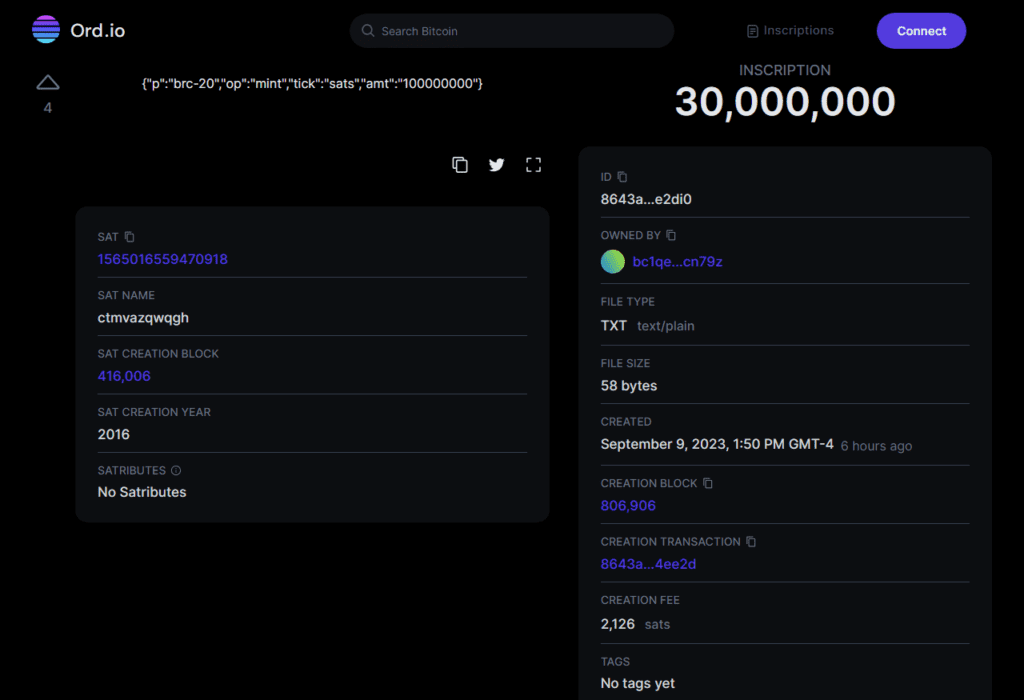This screenshot has width=1024, height=700.
Task: Open sat creation block 416,006
Action: (124, 376)
